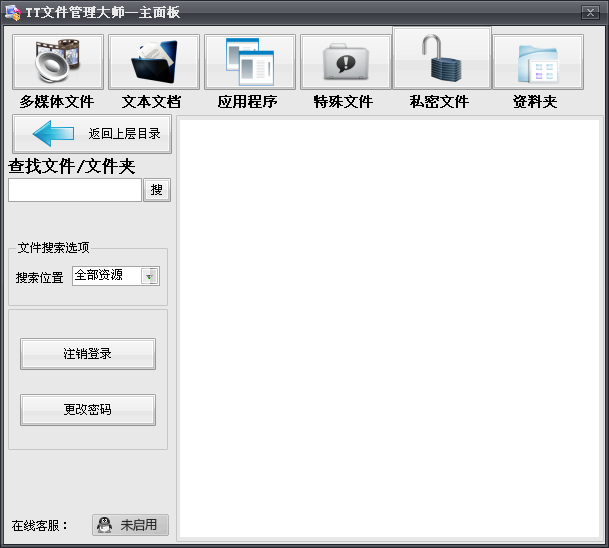
Task: Open the 应用程序 applications icon
Action: click(x=249, y=62)
